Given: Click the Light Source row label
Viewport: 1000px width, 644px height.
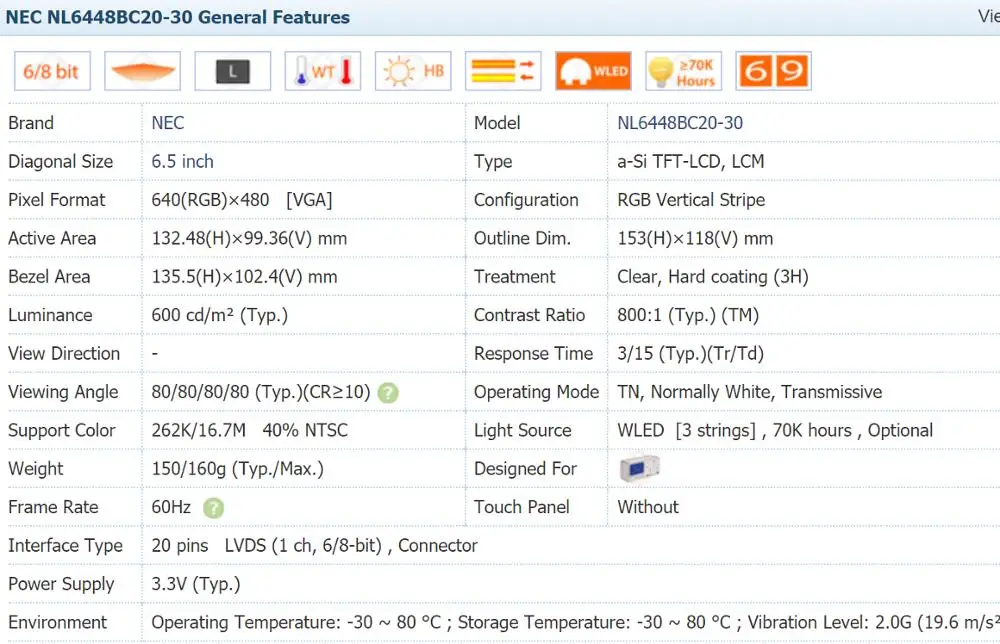Looking at the screenshot, I should [522, 431].
